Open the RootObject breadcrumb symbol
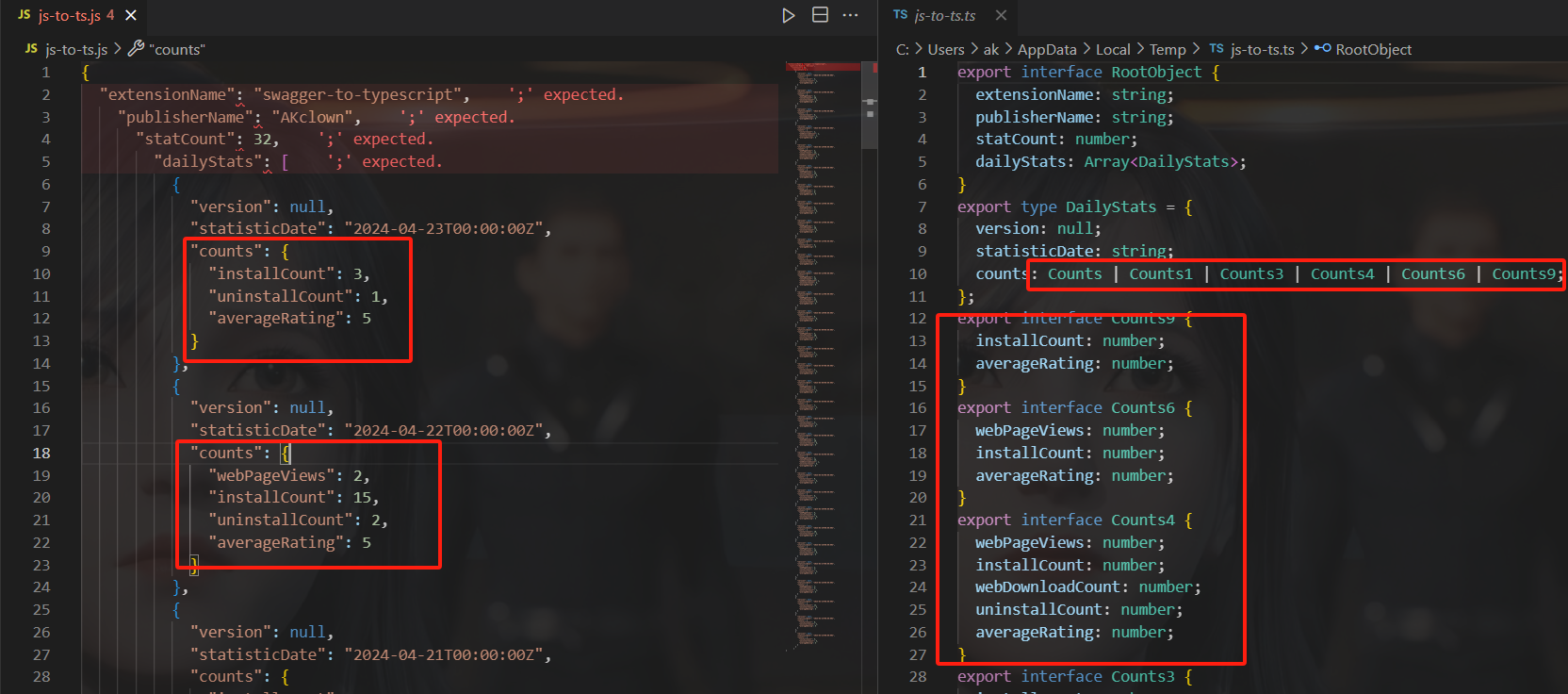Image resolution: width=1568 pixels, height=694 pixels. [x=1374, y=49]
